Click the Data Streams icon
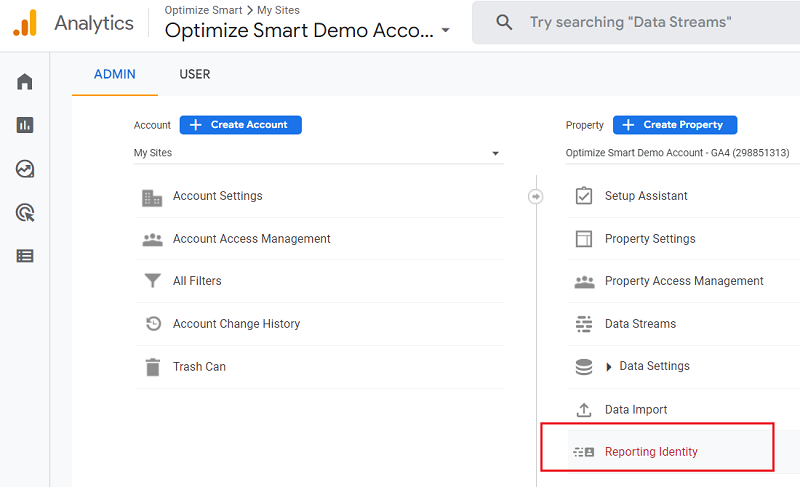This screenshot has width=800, height=487. [584, 324]
